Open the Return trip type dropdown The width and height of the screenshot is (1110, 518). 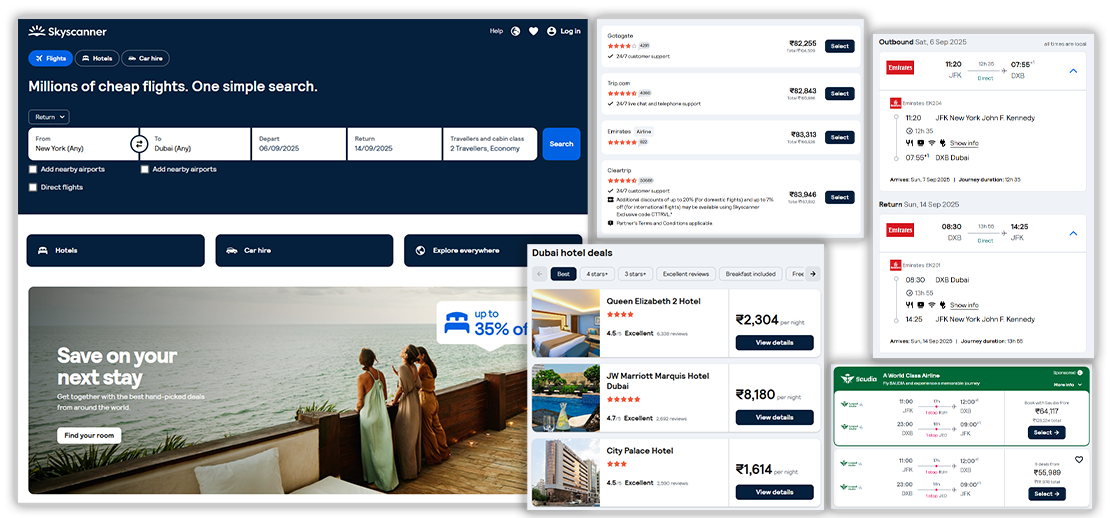[x=49, y=117]
